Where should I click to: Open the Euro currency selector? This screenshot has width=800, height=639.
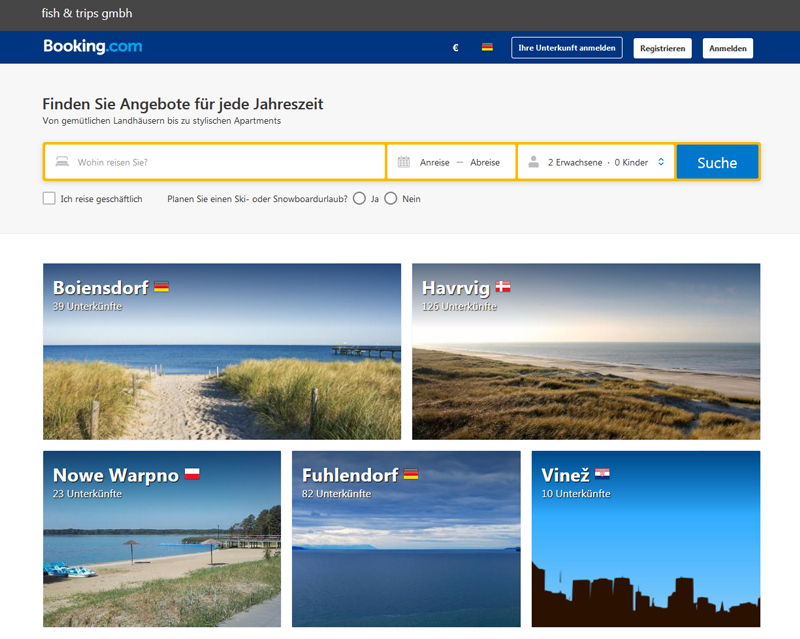coord(455,48)
